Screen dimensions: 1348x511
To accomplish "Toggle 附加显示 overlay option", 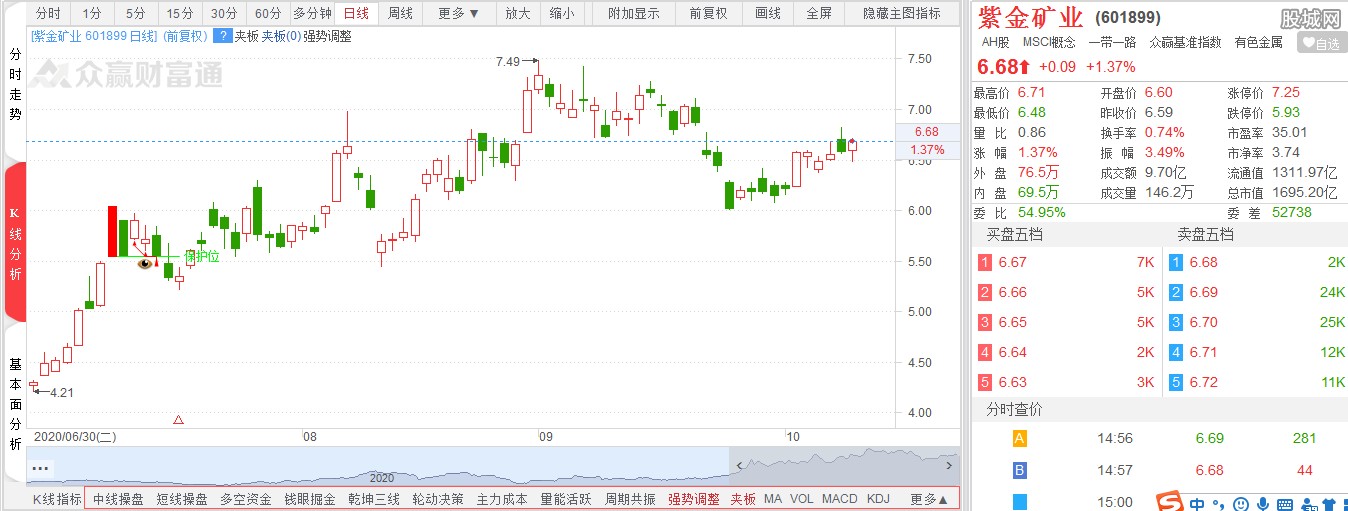I will (x=634, y=14).
